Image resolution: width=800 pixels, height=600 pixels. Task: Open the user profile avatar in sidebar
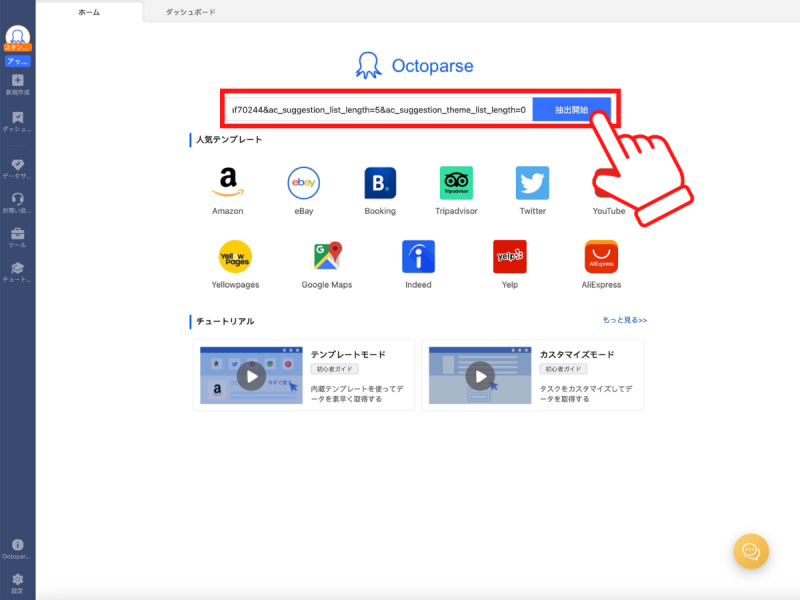[17, 36]
